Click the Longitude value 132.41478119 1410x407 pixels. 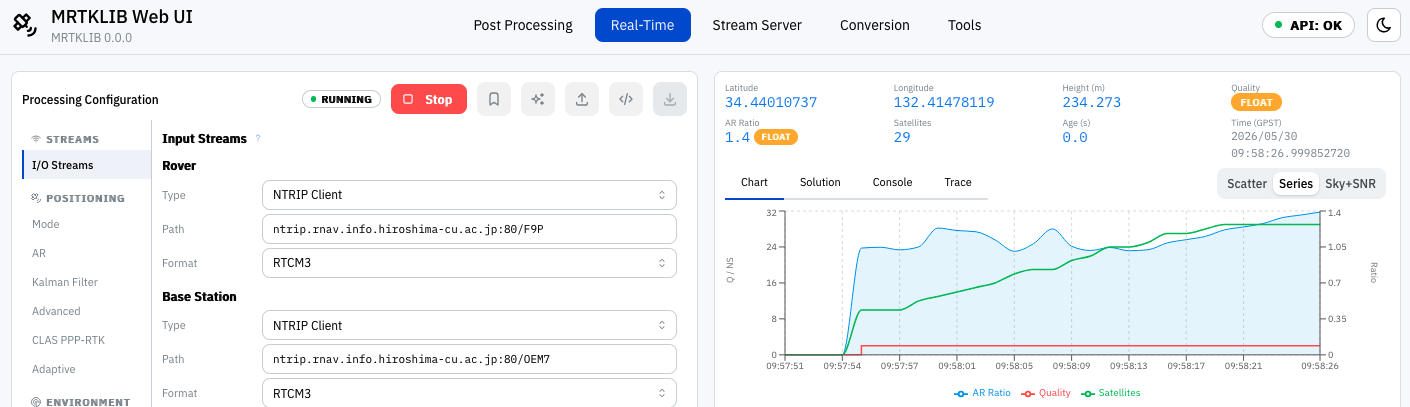(x=944, y=102)
